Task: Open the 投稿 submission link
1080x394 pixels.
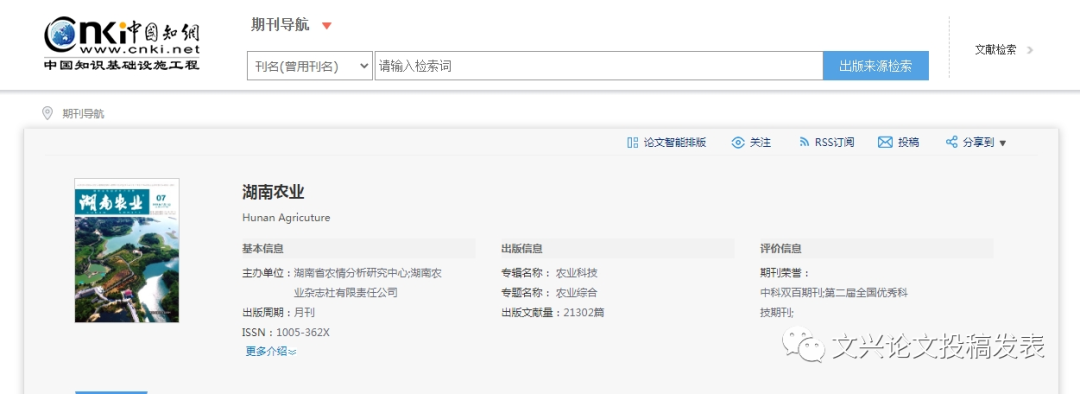Action: 908,143
